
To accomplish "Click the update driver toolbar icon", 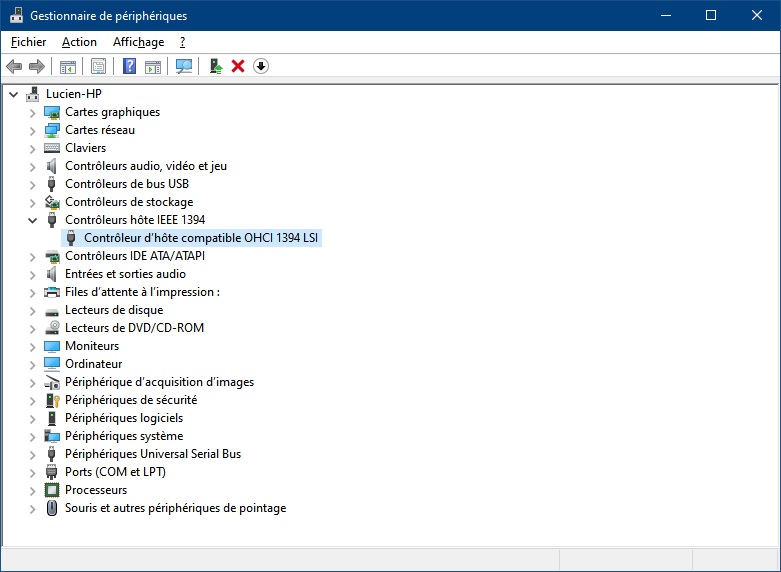I will pyautogui.click(x=215, y=66).
